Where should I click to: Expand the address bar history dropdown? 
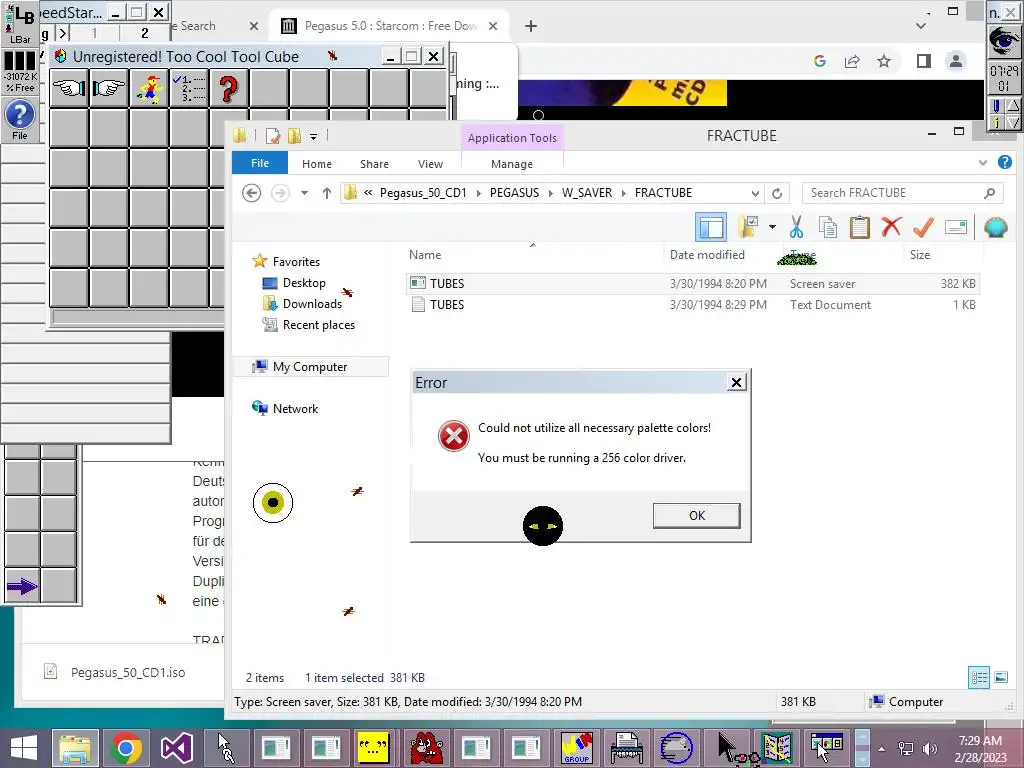755,193
